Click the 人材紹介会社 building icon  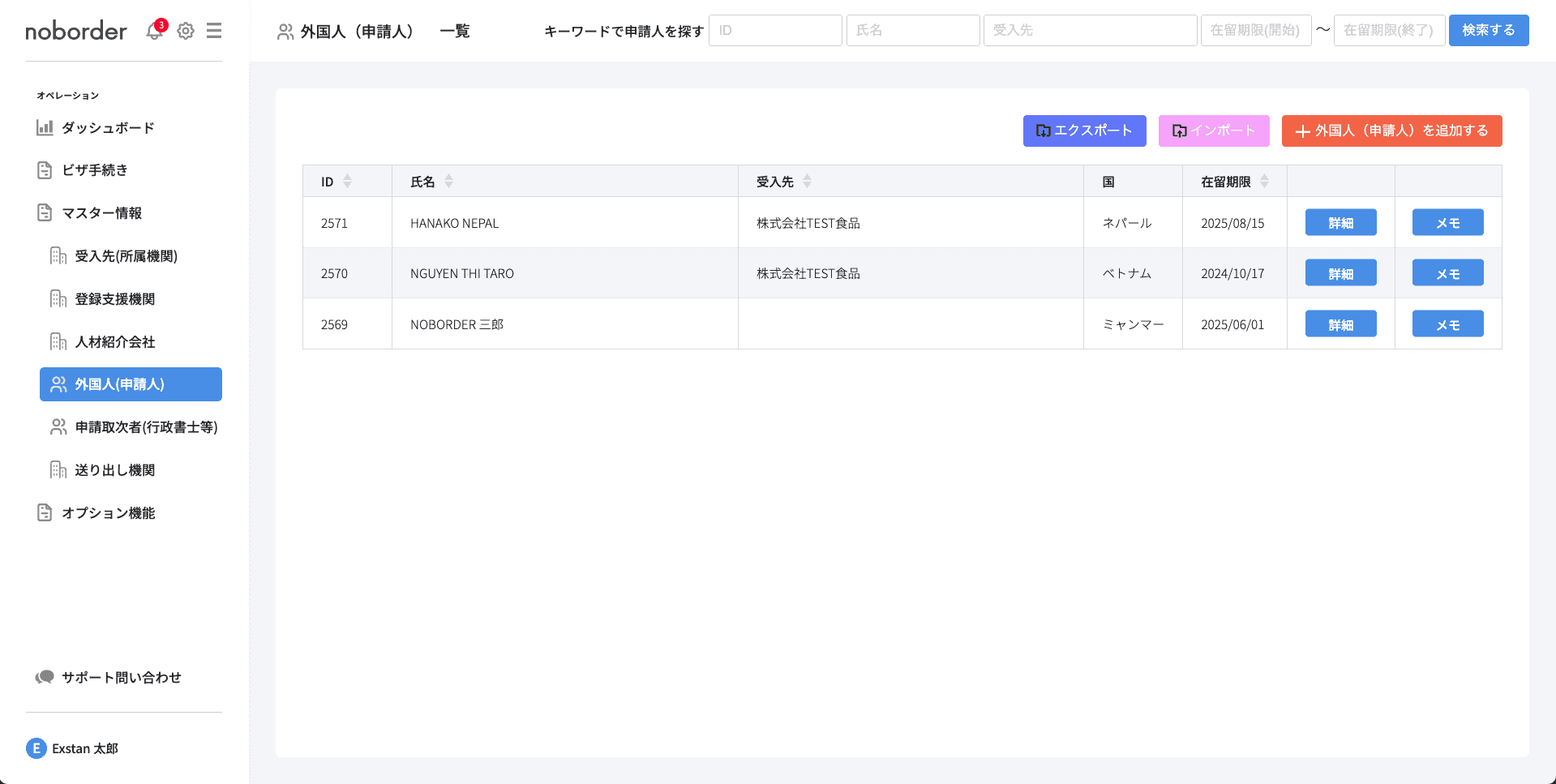58,341
